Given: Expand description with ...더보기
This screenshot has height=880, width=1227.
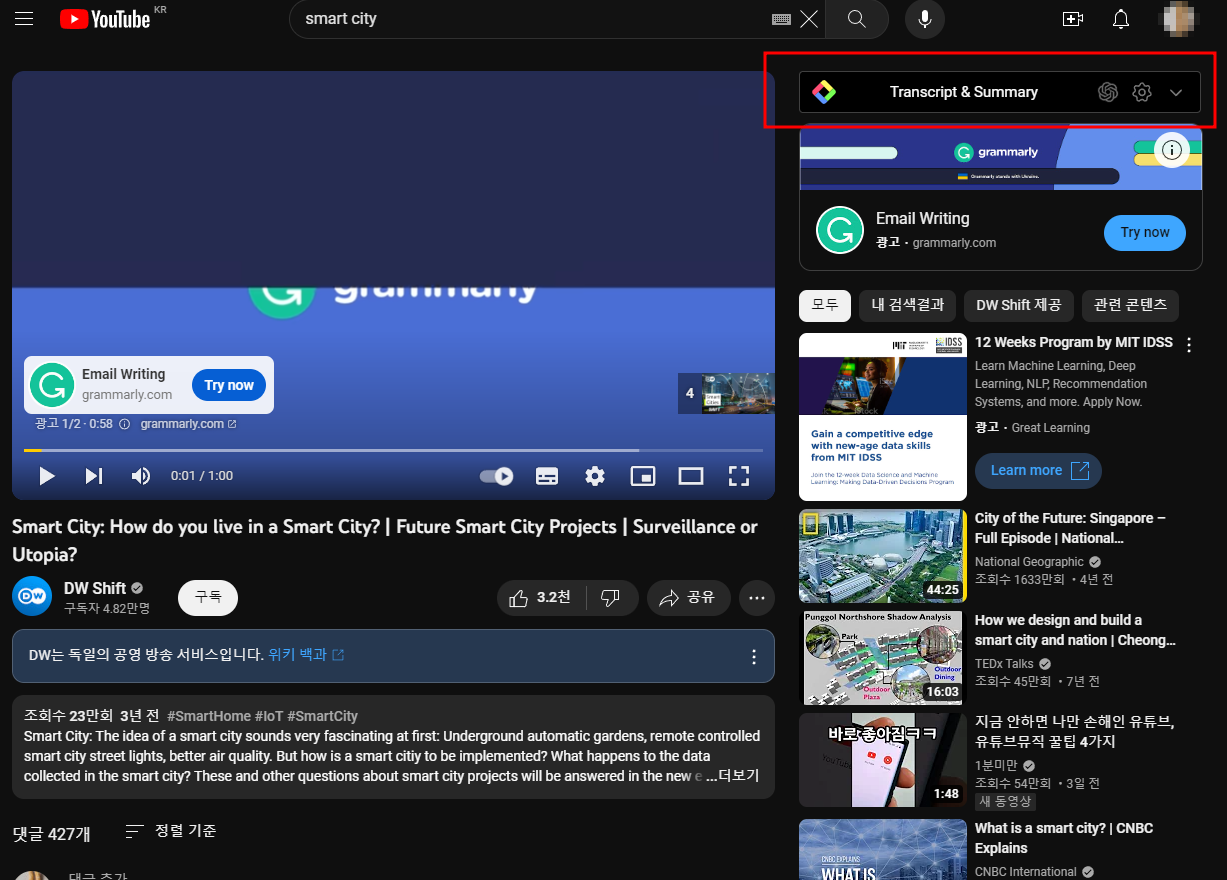Looking at the screenshot, I should coord(732,776).
